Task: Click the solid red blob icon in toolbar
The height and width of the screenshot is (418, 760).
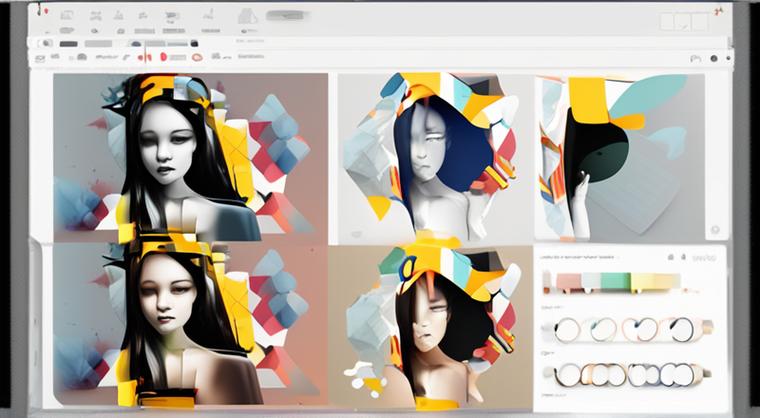Action: 163,57
